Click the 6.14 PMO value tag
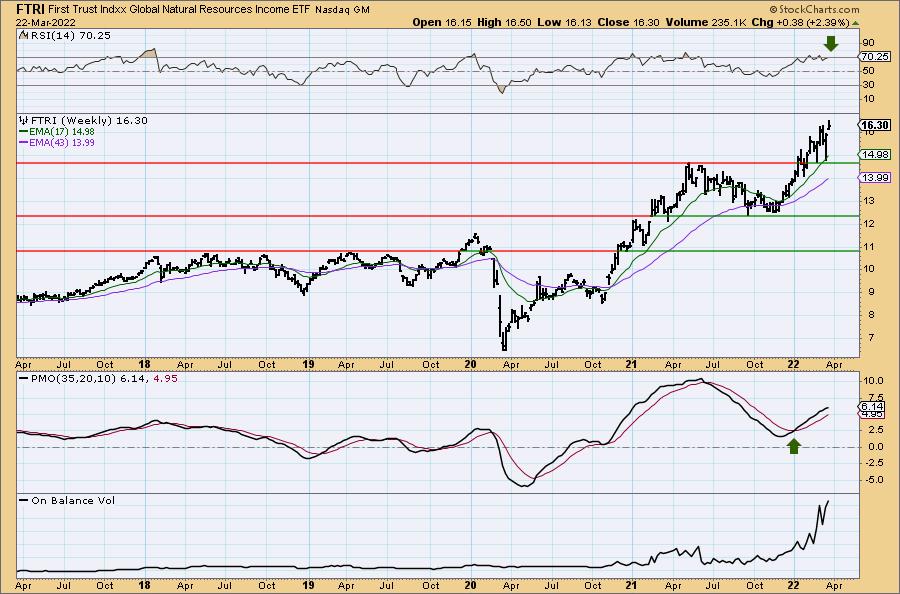The image size is (900, 594). (x=872, y=406)
